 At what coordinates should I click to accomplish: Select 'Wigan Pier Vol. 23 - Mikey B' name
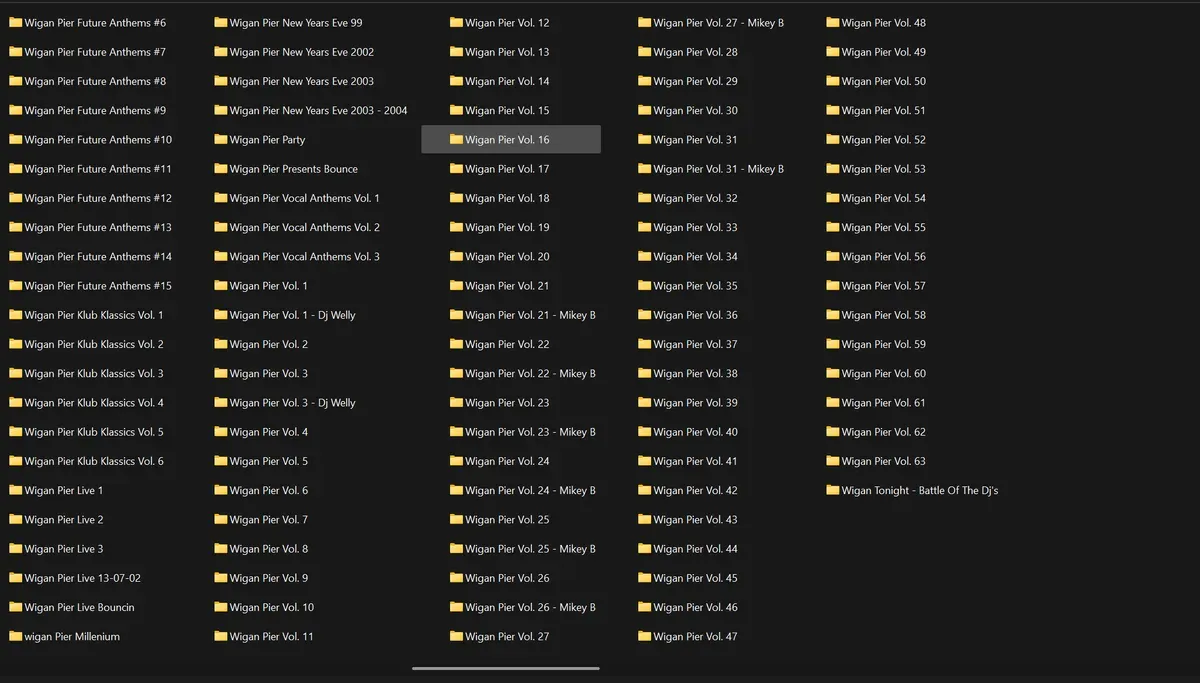pyautogui.click(x=531, y=432)
